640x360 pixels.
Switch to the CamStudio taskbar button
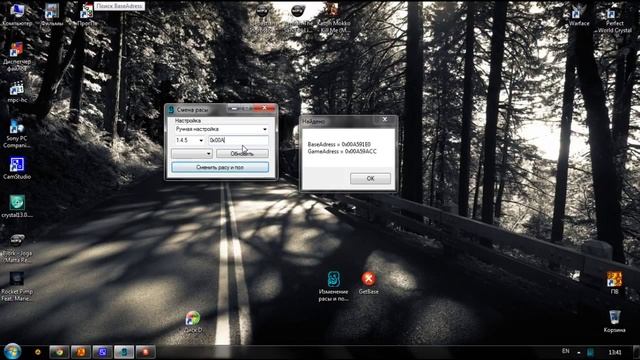click(102, 352)
